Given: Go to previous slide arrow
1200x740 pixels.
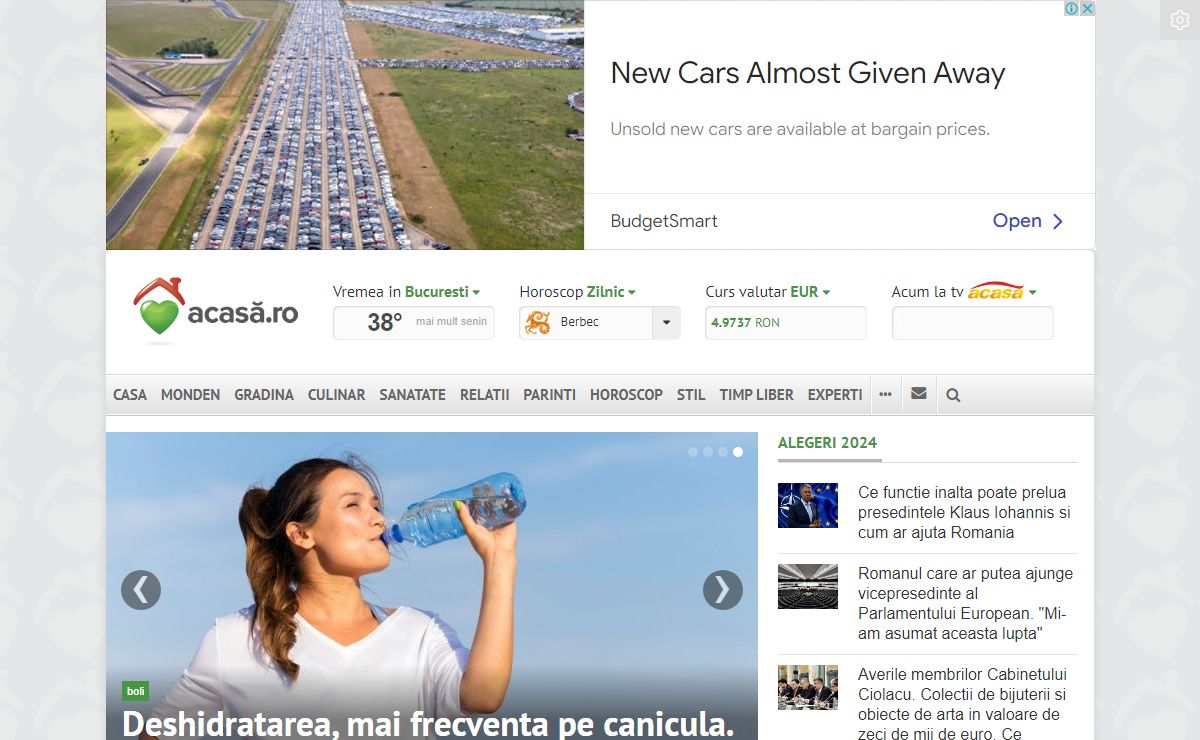Looking at the screenshot, I should 141,590.
